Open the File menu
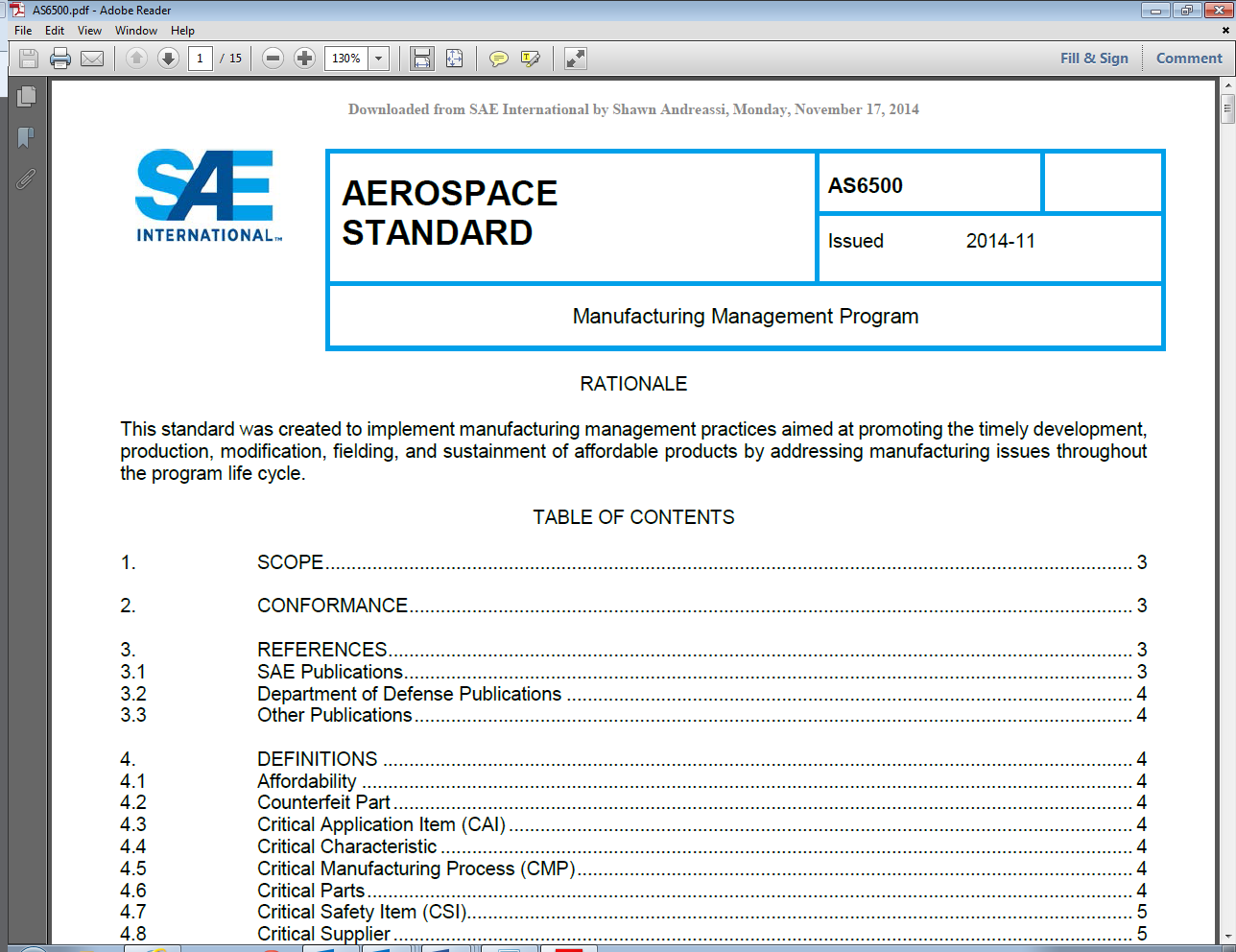This screenshot has height=952, width=1236. click(23, 31)
